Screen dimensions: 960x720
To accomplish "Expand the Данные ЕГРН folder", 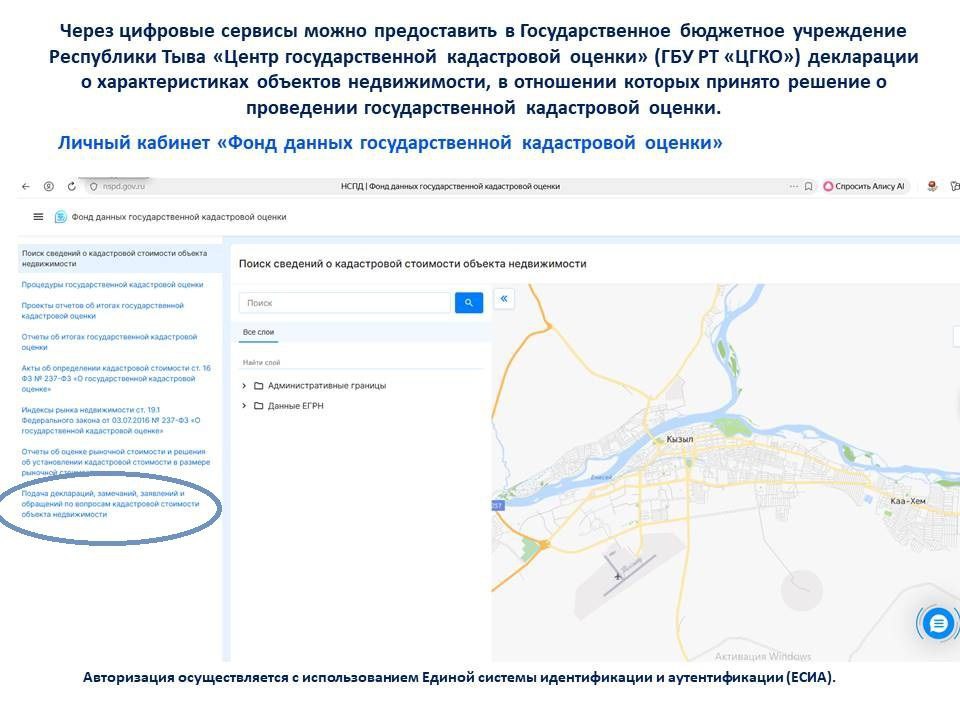I will (245, 406).
